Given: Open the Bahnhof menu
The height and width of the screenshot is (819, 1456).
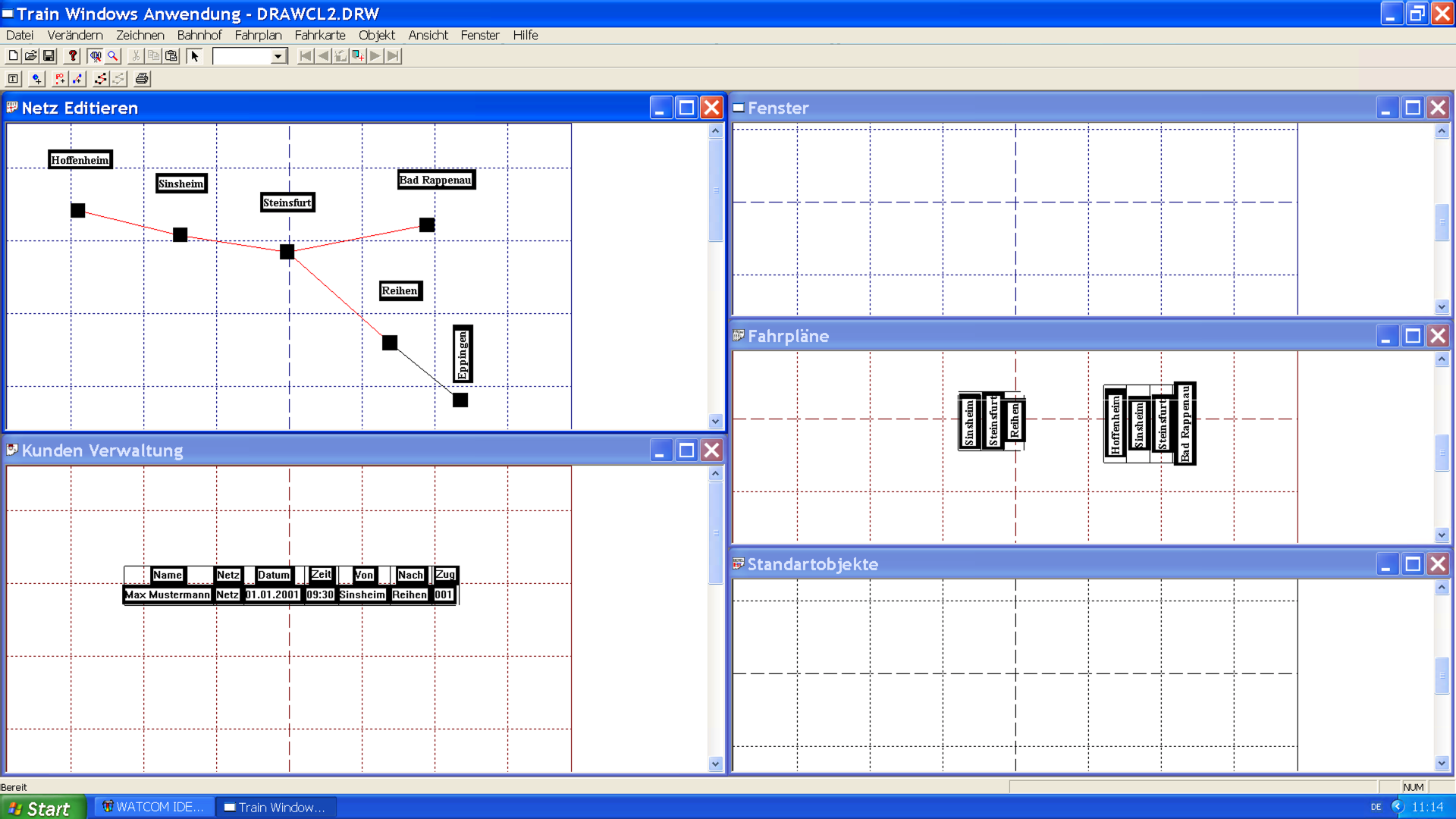Looking at the screenshot, I should pyautogui.click(x=199, y=35).
